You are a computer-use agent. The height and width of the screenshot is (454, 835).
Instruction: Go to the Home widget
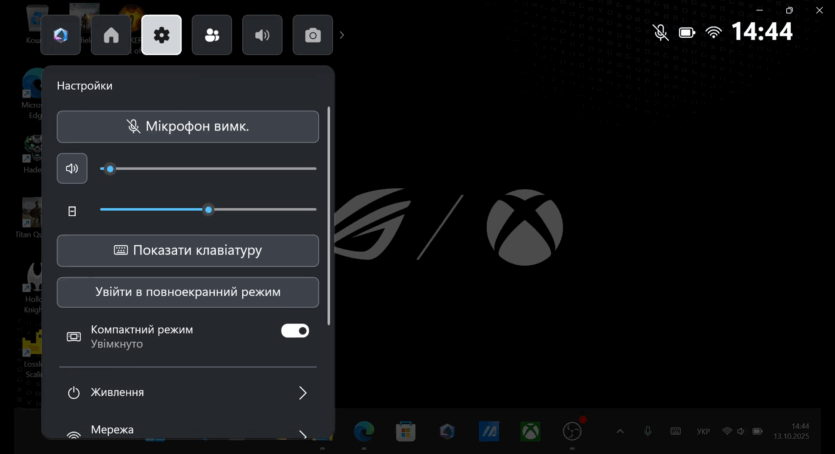pyautogui.click(x=111, y=35)
